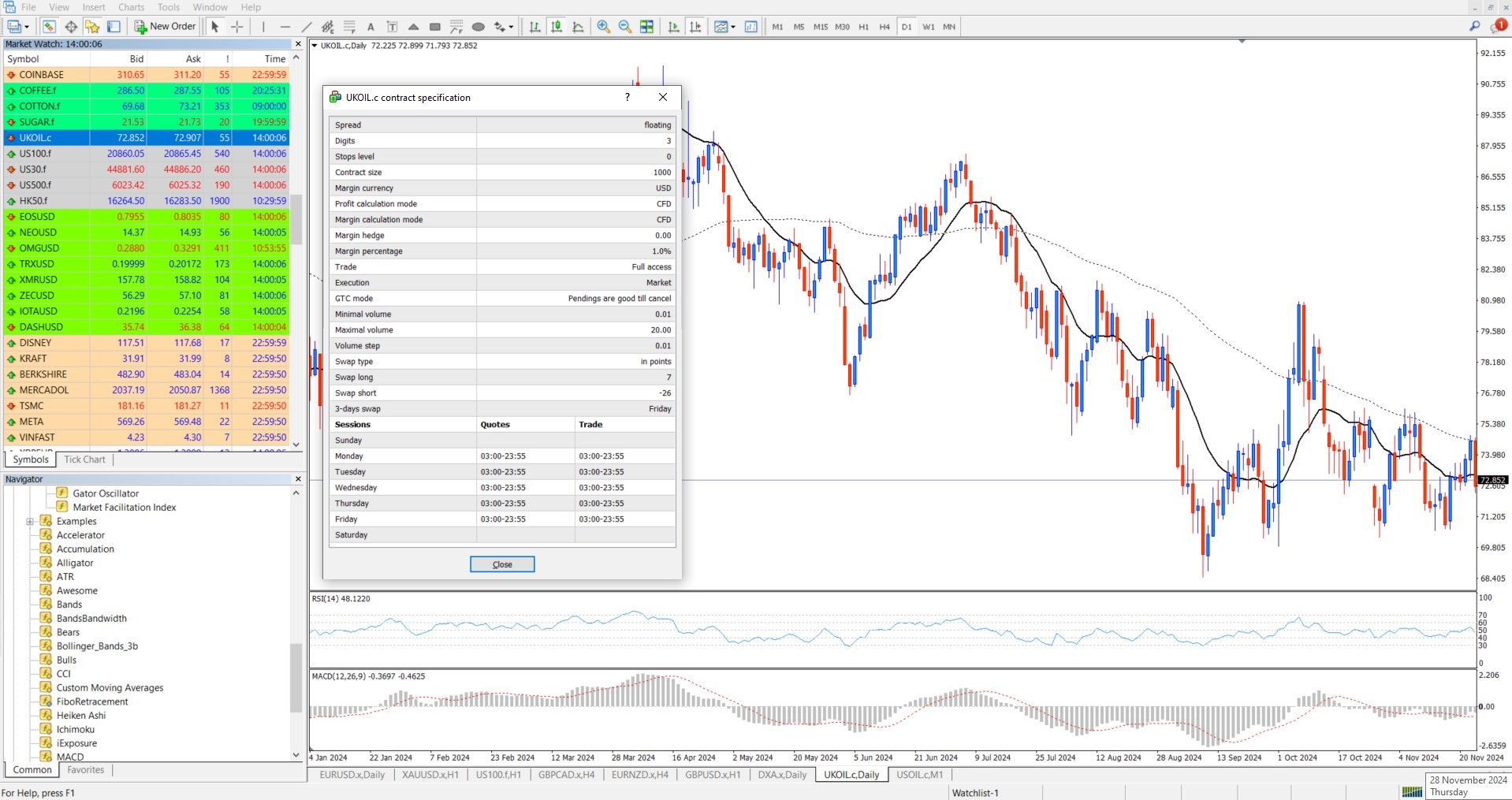Expand the Examples folder in Navigator

pyautogui.click(x=30, y=522)
